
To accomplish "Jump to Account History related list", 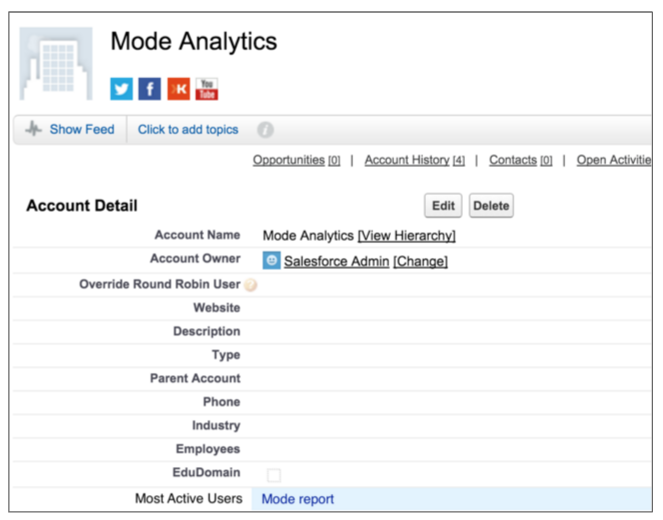I will tap(415, 160).
